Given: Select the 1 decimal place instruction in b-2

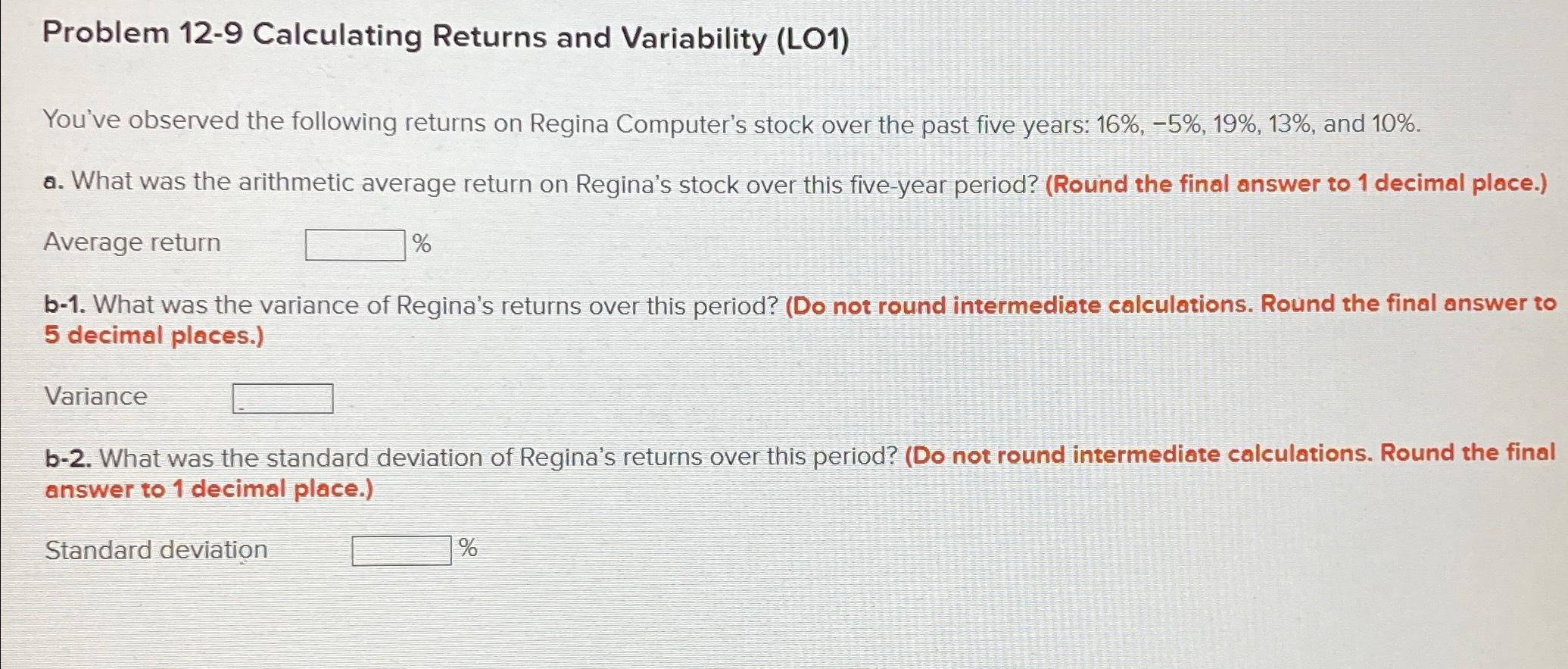Looking at the screenshot, I should pyautogui.click(x=208, y=489).
